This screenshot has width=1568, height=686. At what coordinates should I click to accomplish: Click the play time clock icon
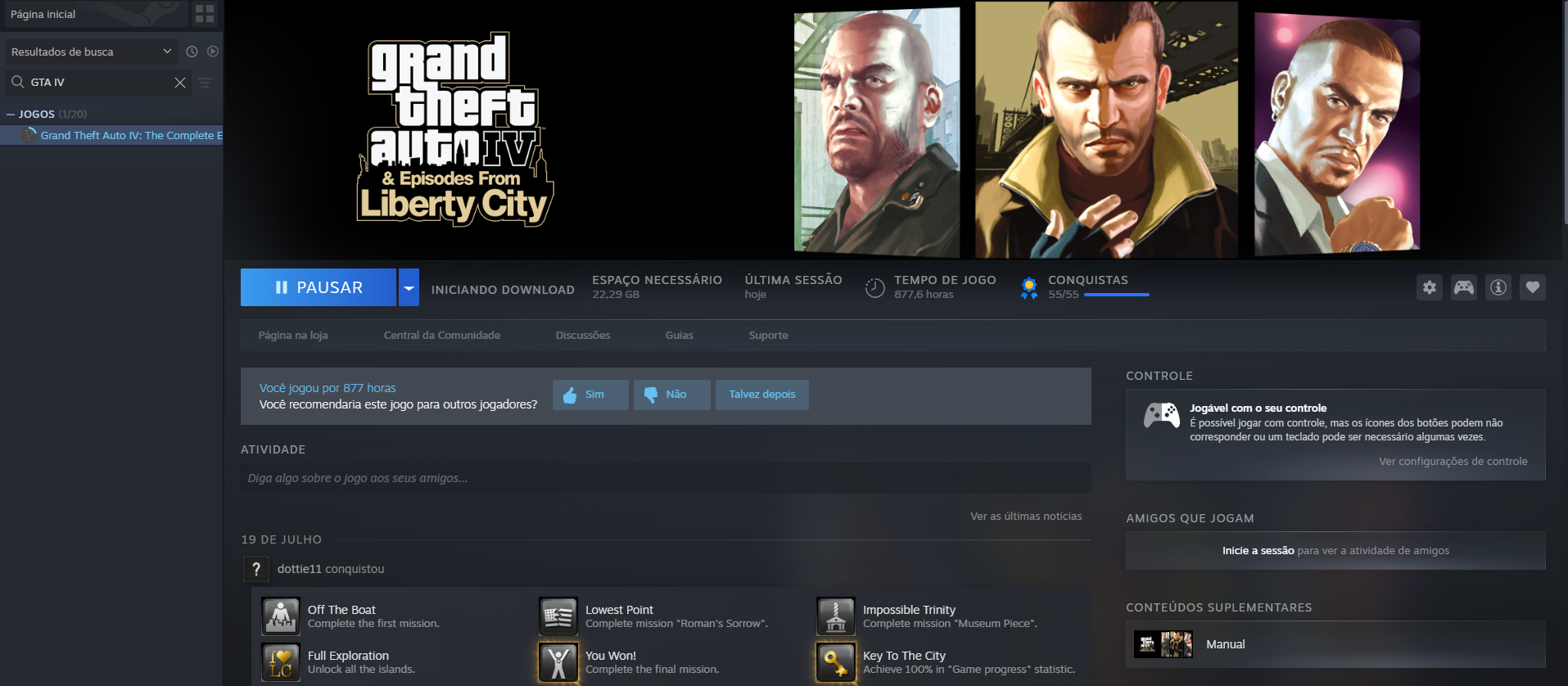coord(875,287)
